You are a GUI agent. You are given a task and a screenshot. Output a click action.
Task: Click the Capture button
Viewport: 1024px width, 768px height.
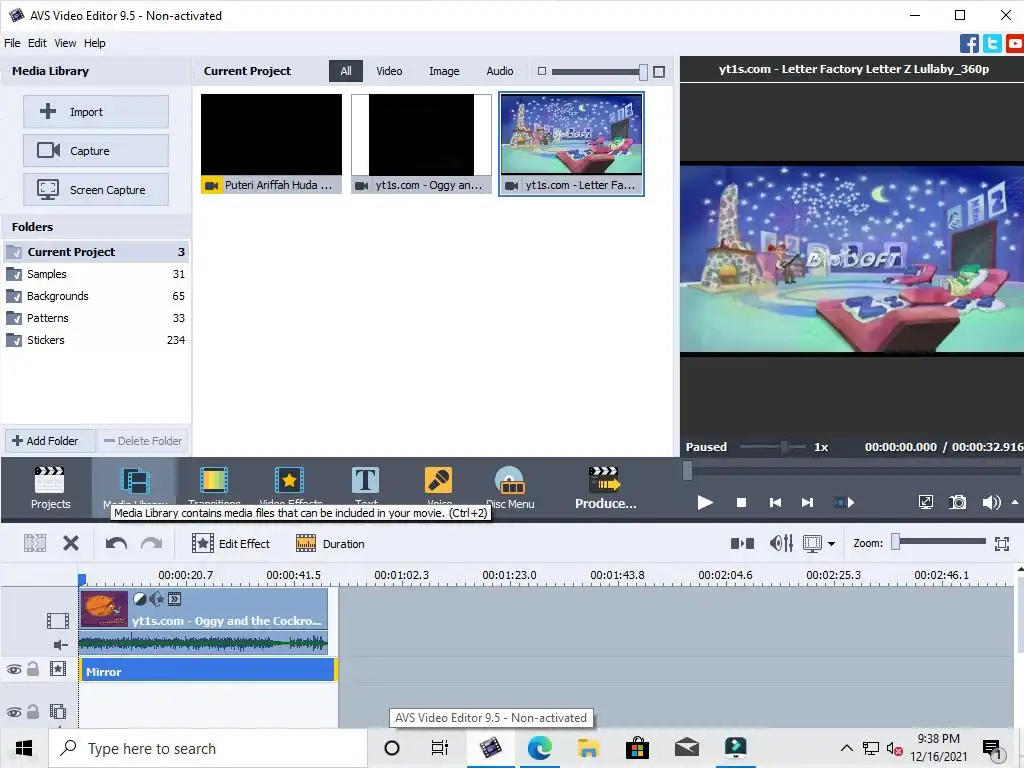click(x=96, y=151)
